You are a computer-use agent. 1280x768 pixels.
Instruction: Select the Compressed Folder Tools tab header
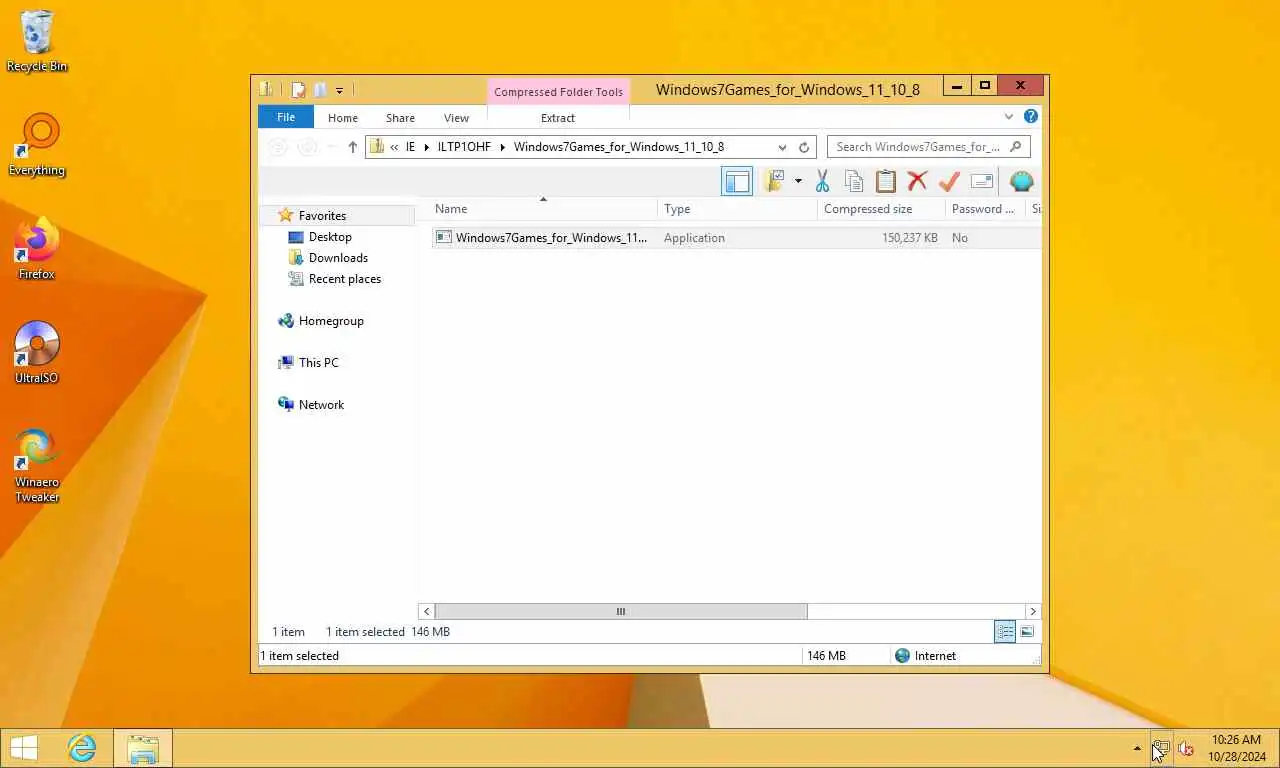[x=558, y=92]
